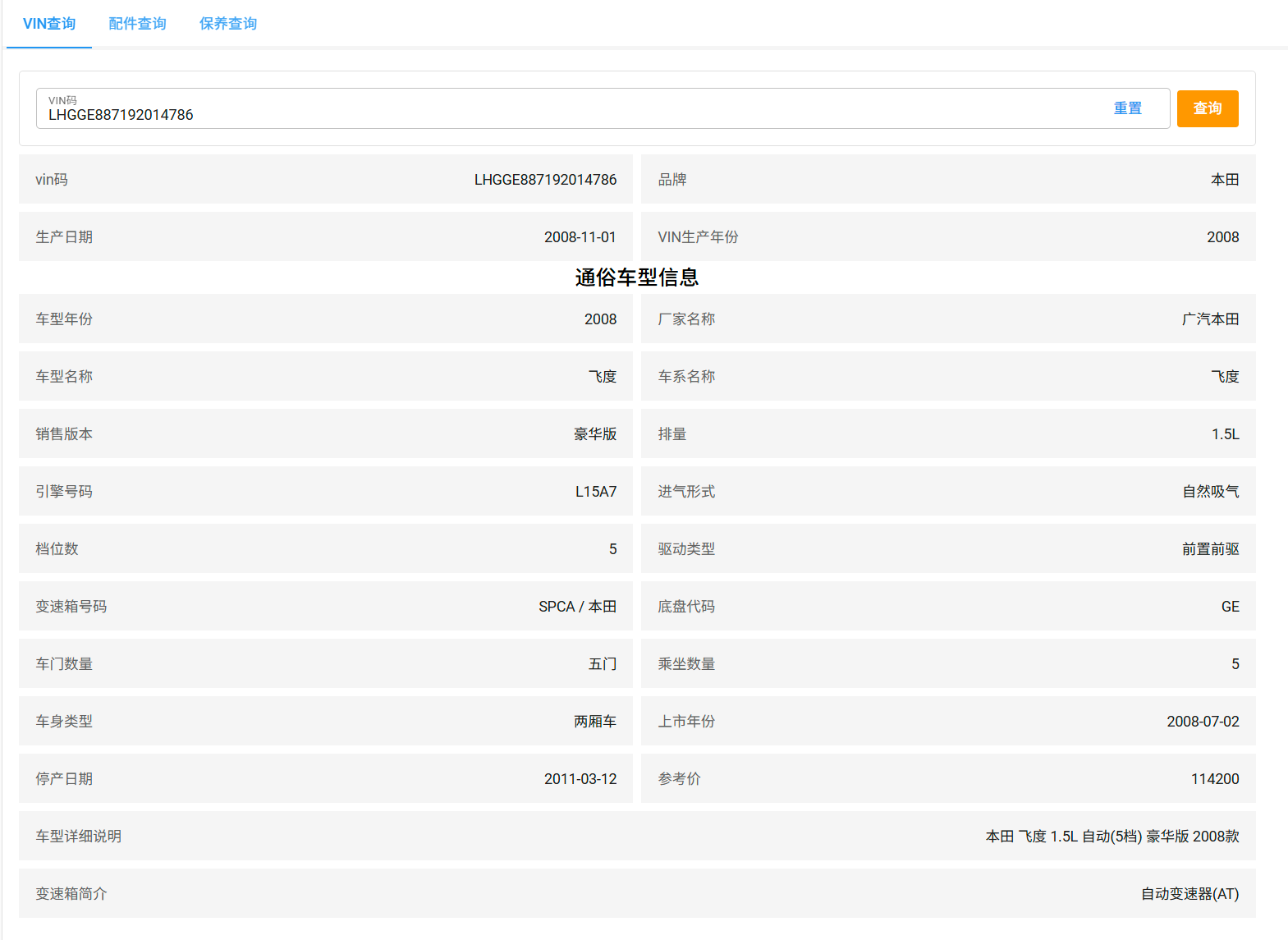1288x940 pixels.
Task: Click the orange 查询 button
Action: [x=1208, y=108]
